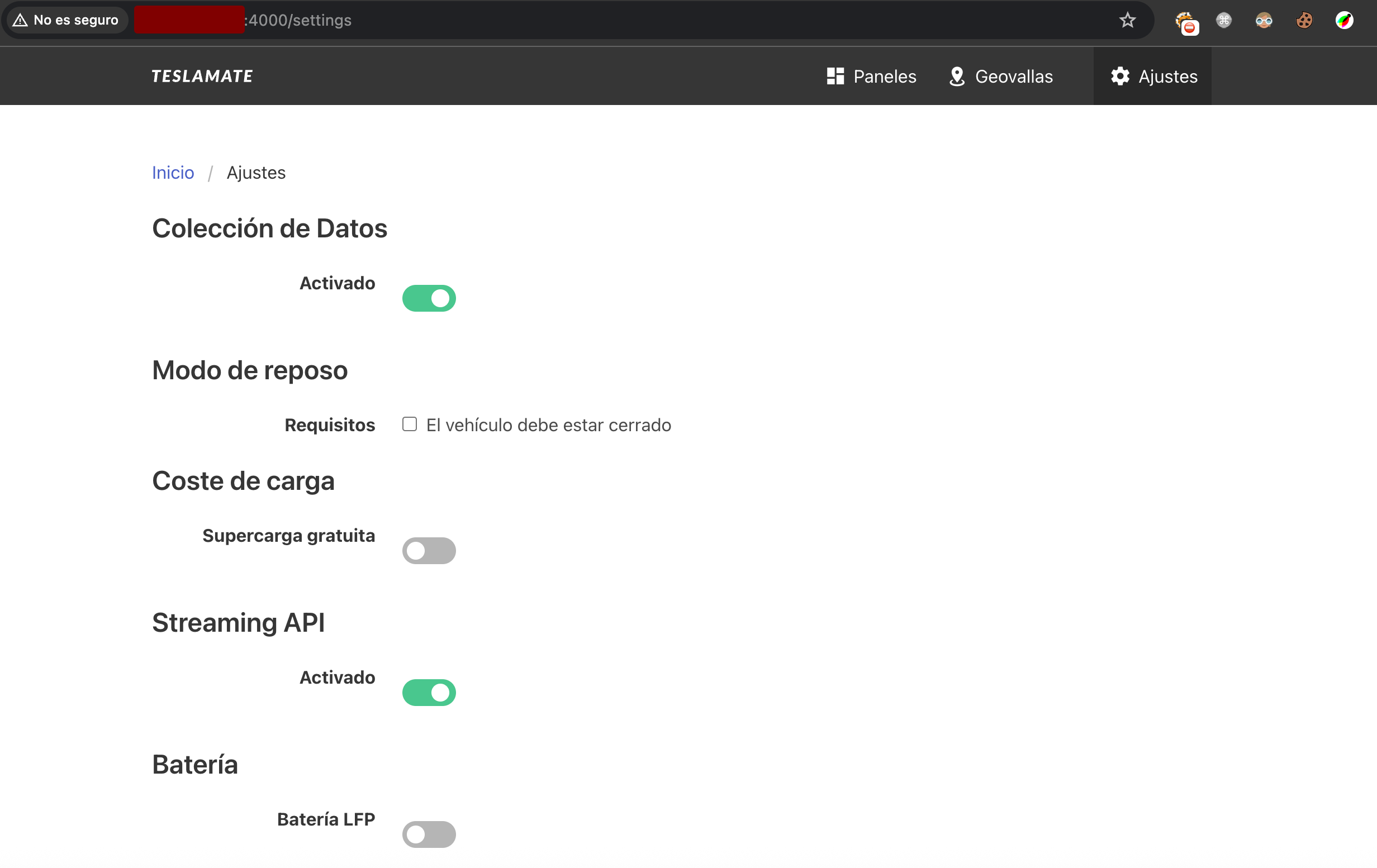This screenshot has height=868, width=1377.
Task: Click the Ajustes gear icon
Action: pyautogui.click(x=1120, y=76)
